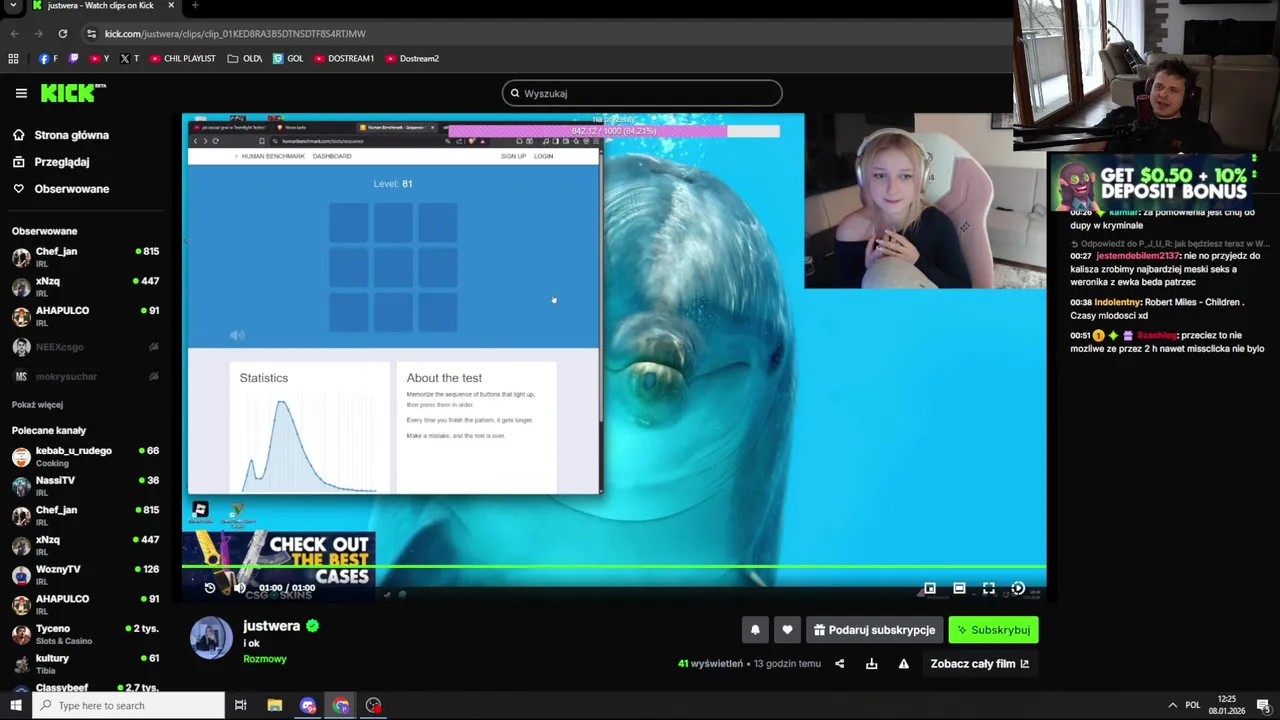Open Chrome from the taskbar
This screenshot has width=1280, height=720.
341,706
